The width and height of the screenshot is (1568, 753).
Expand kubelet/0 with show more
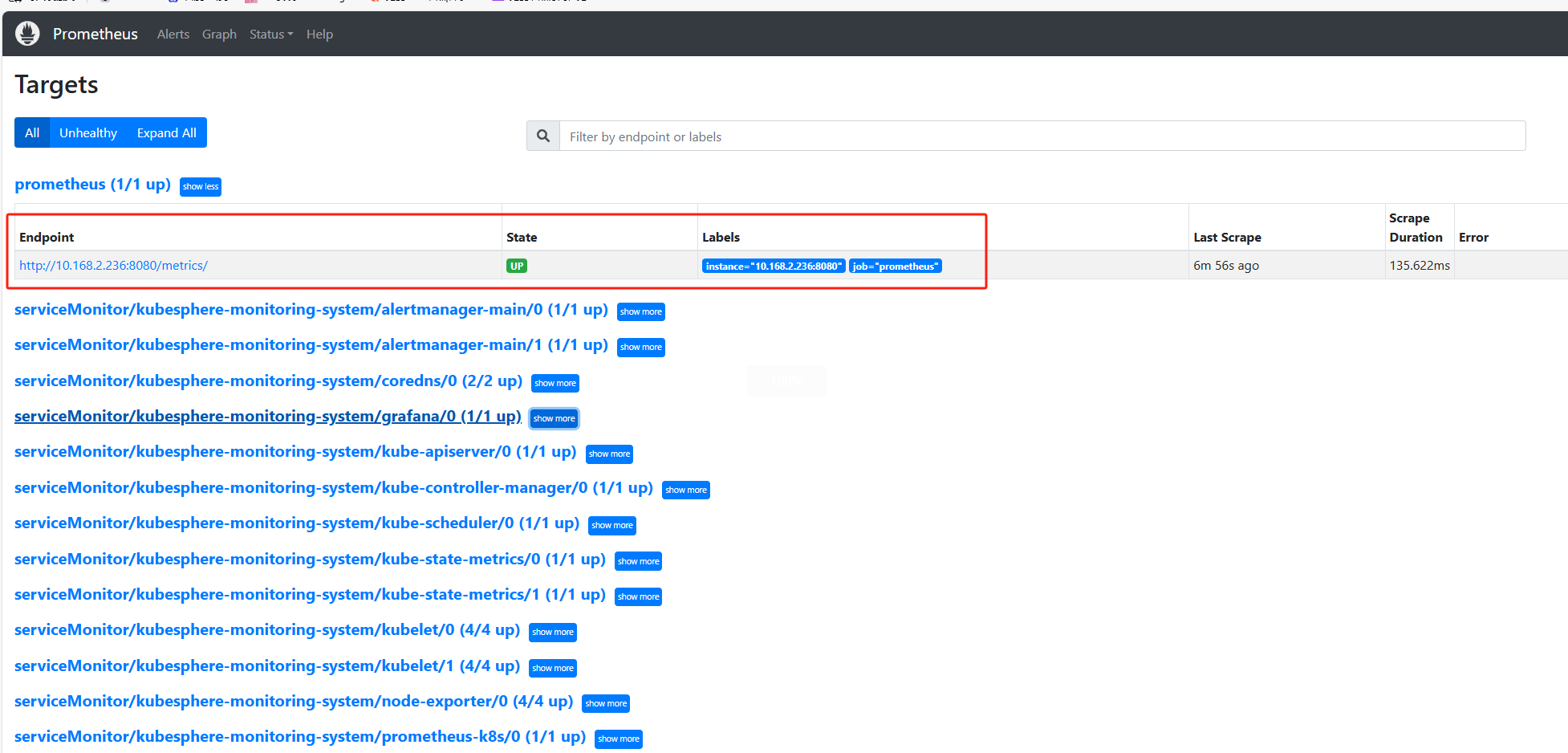(x=553, y=632)
